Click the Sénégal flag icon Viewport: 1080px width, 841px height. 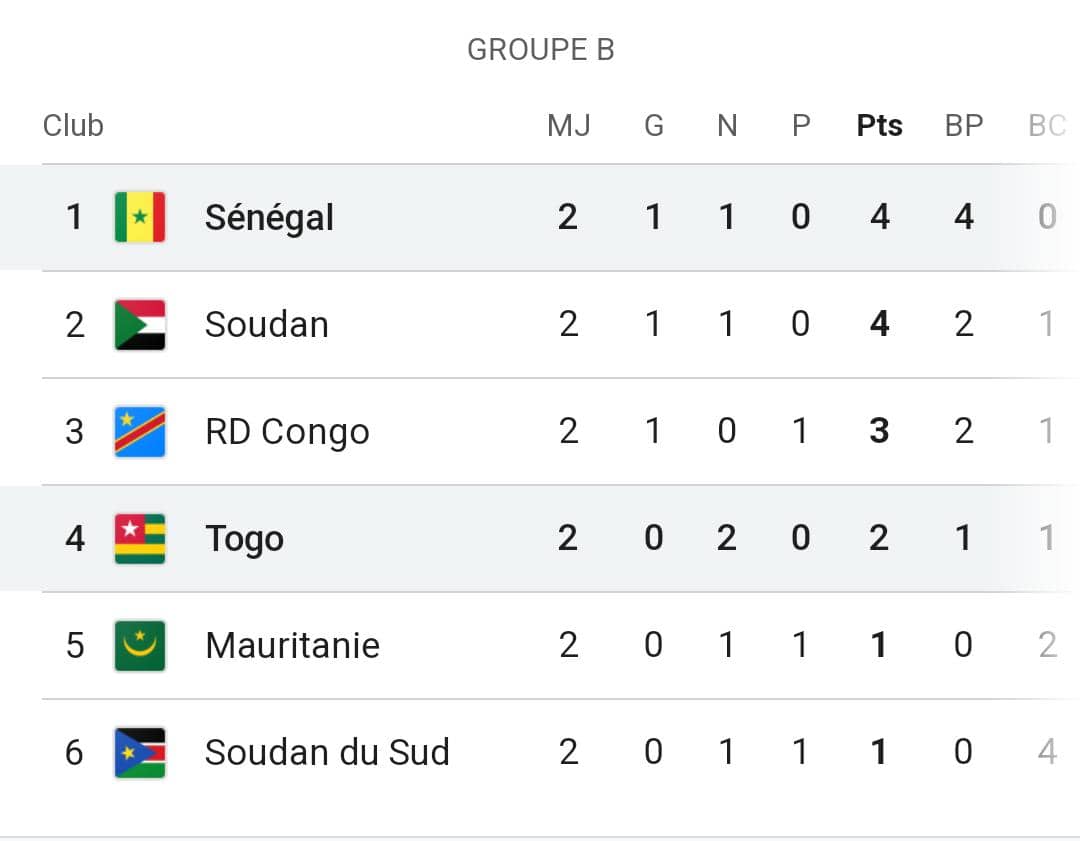click(x=140, y=217)
